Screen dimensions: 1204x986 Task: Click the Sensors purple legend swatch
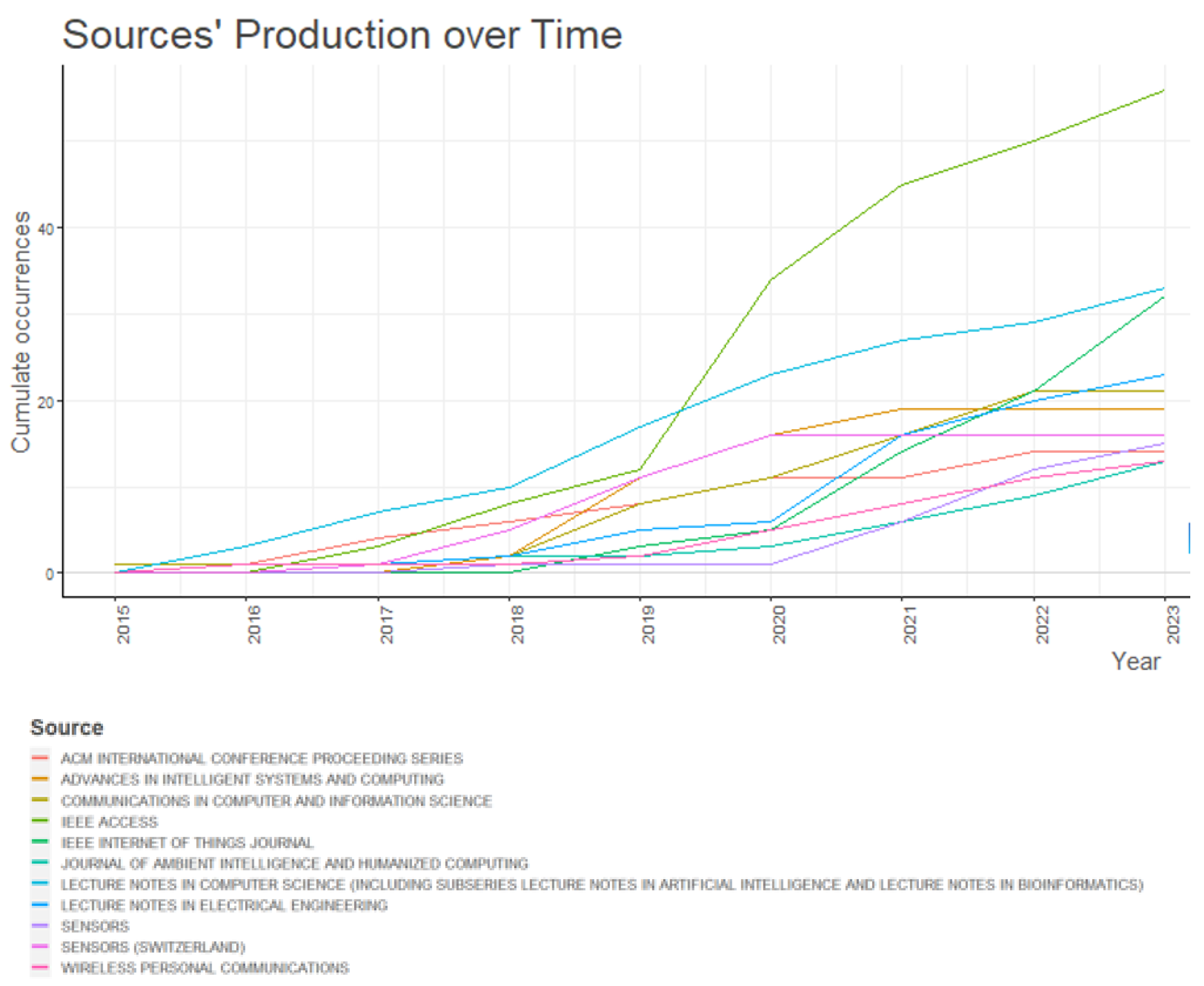(x=40, y=926)
